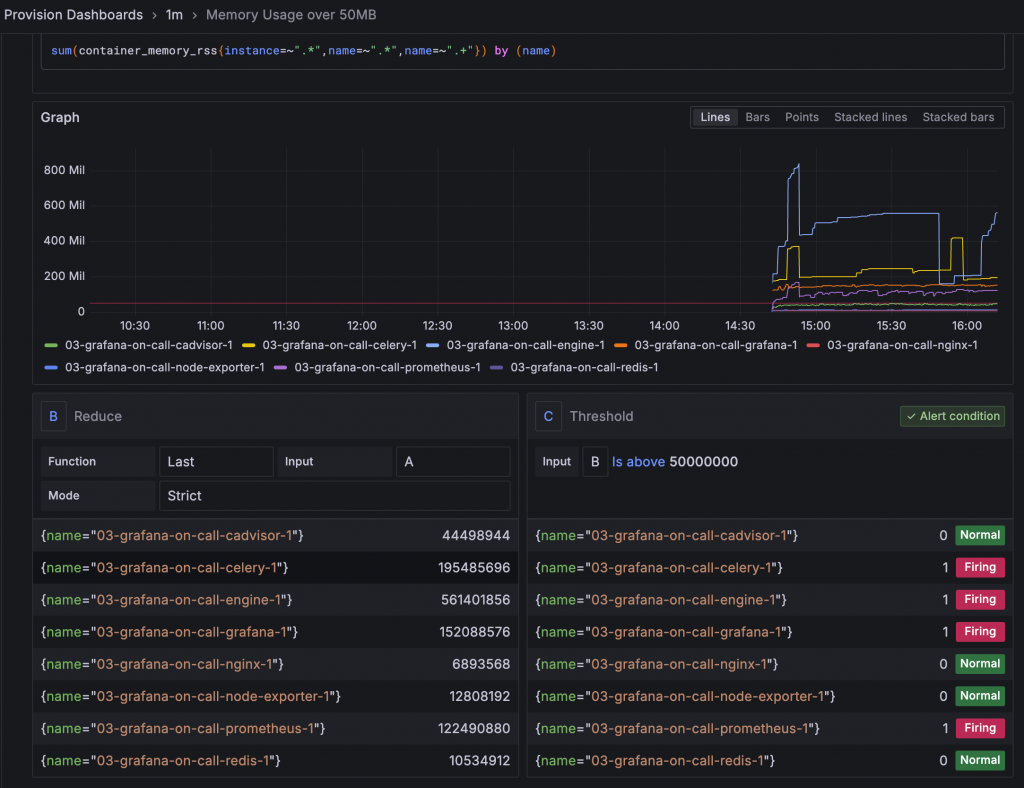The image size is (1024, 788).
Task: Click legend label 03-grafana-on-call-engine-1
Action: pos(525,345)
